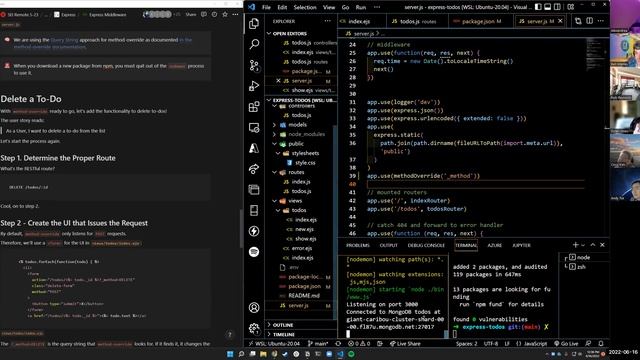
Task: Collapse the OPEN EDITORS section
Action: [x=301, y=33]
